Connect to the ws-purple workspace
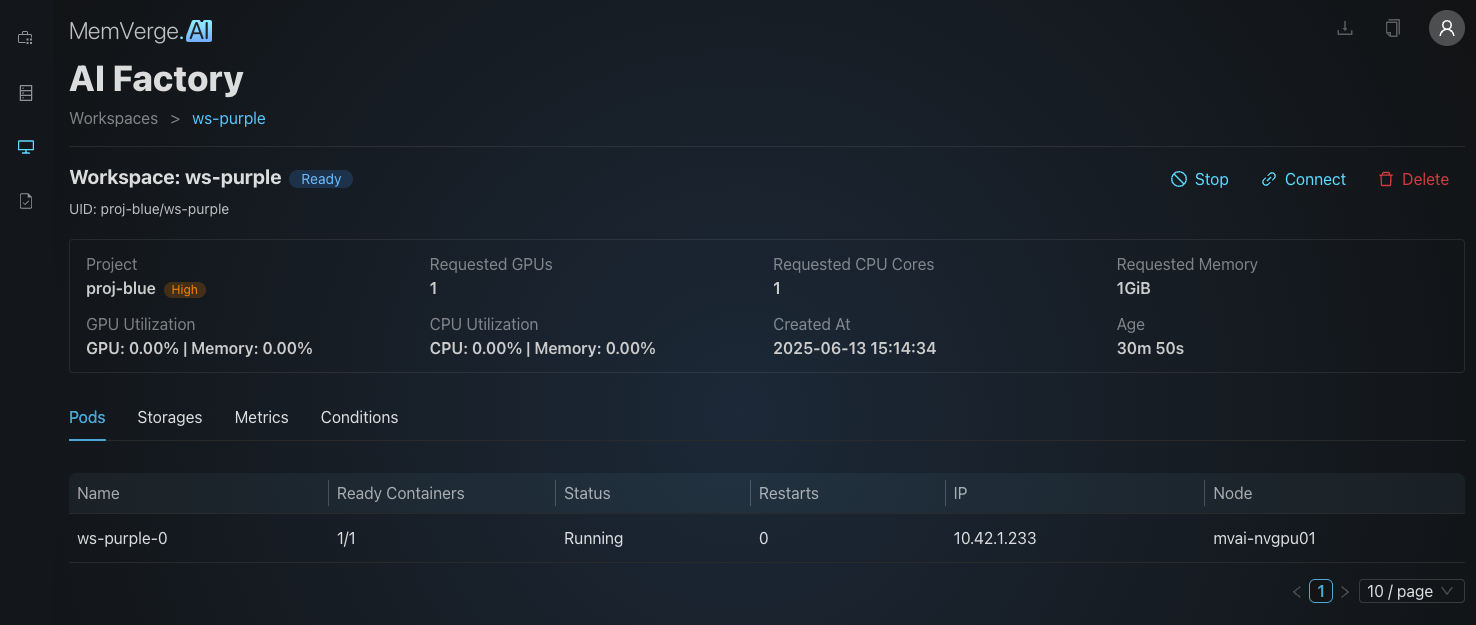Screen dimensions: 1476x625 point(1304,179)
